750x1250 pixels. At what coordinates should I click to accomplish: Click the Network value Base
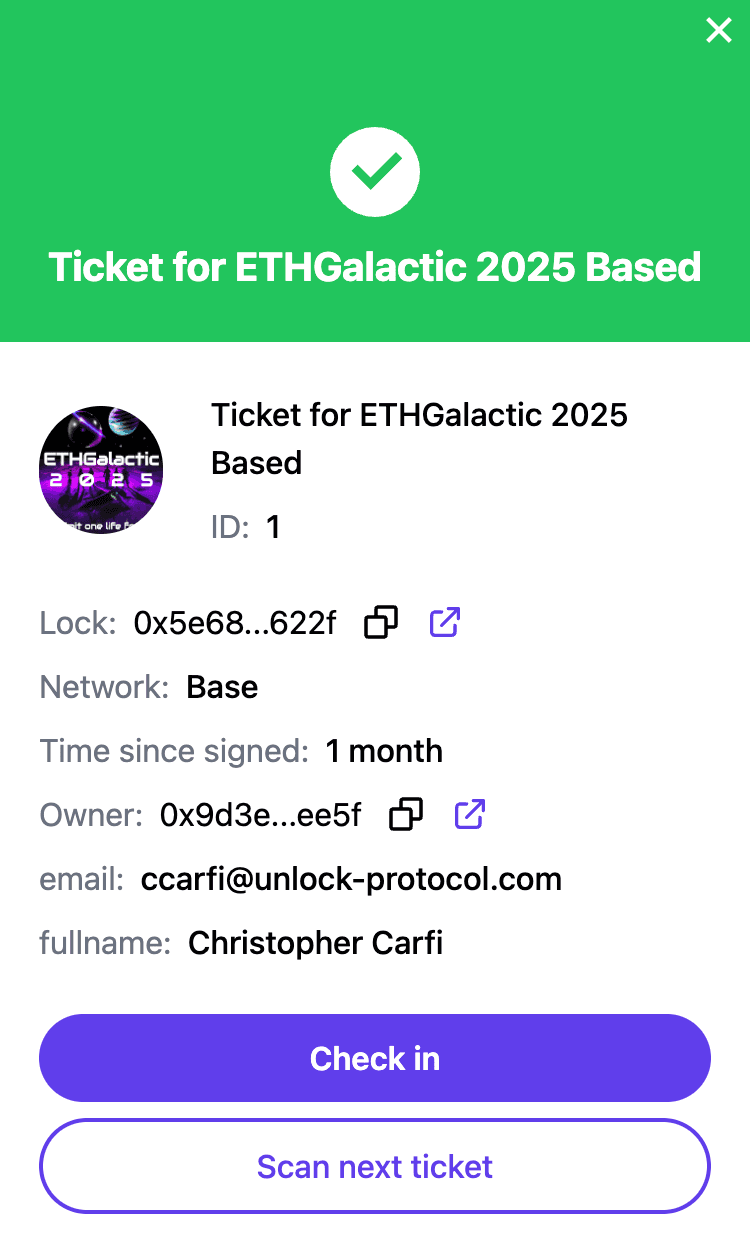222,687
